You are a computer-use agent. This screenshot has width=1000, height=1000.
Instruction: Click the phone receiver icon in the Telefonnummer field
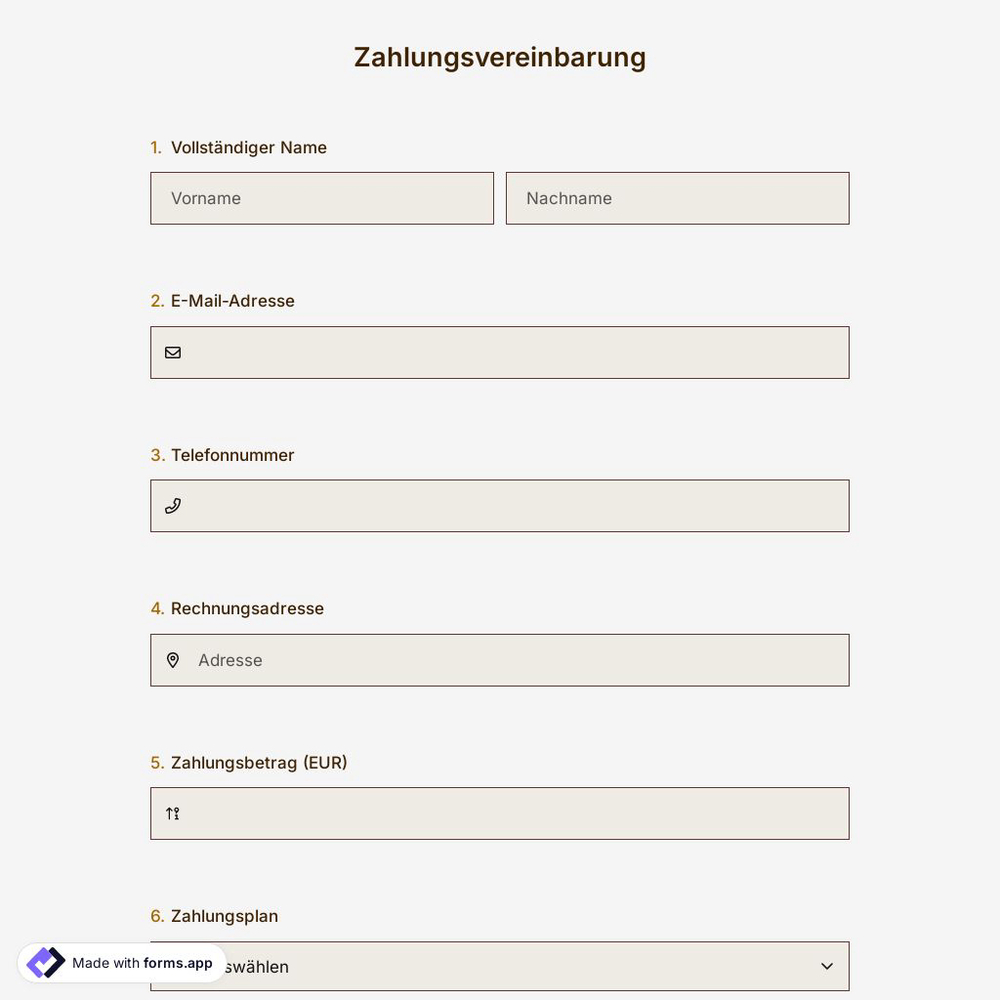172,505
